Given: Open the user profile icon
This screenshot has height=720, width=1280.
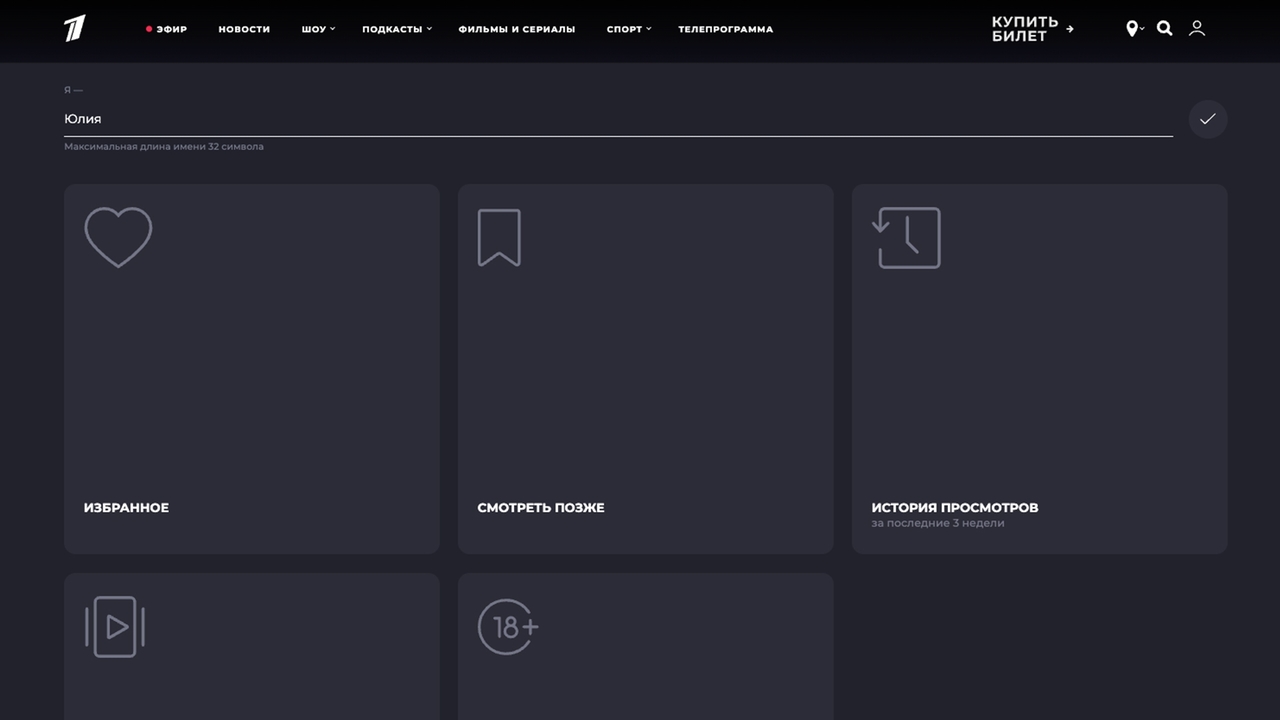Looking at the screenshot, I should tap(1197, 29).
